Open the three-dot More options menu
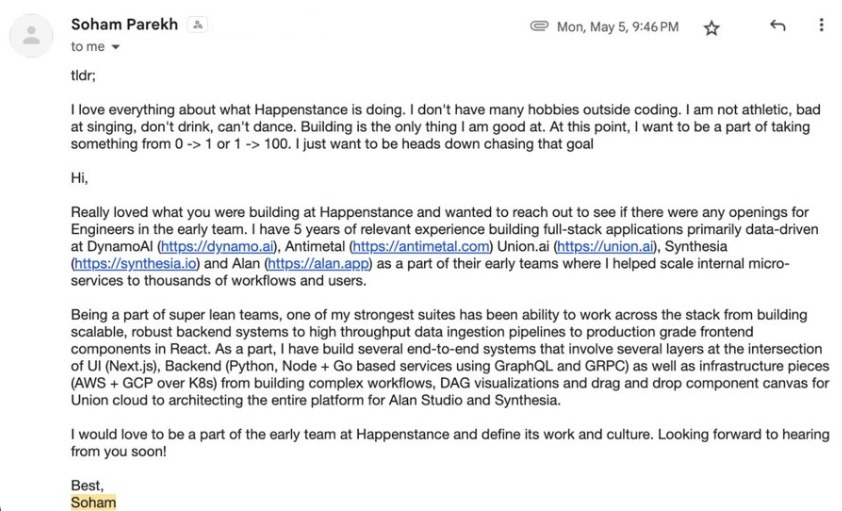This screenshot has height=511, width=842. pyautogui.click(x=821, y=27)
